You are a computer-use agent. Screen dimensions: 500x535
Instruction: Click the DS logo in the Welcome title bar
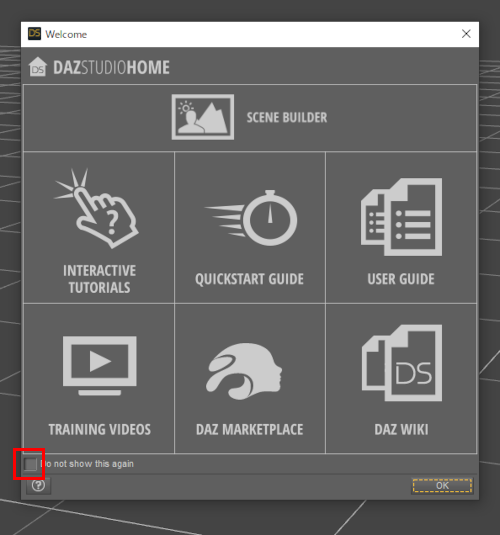(x=34, y=34)
